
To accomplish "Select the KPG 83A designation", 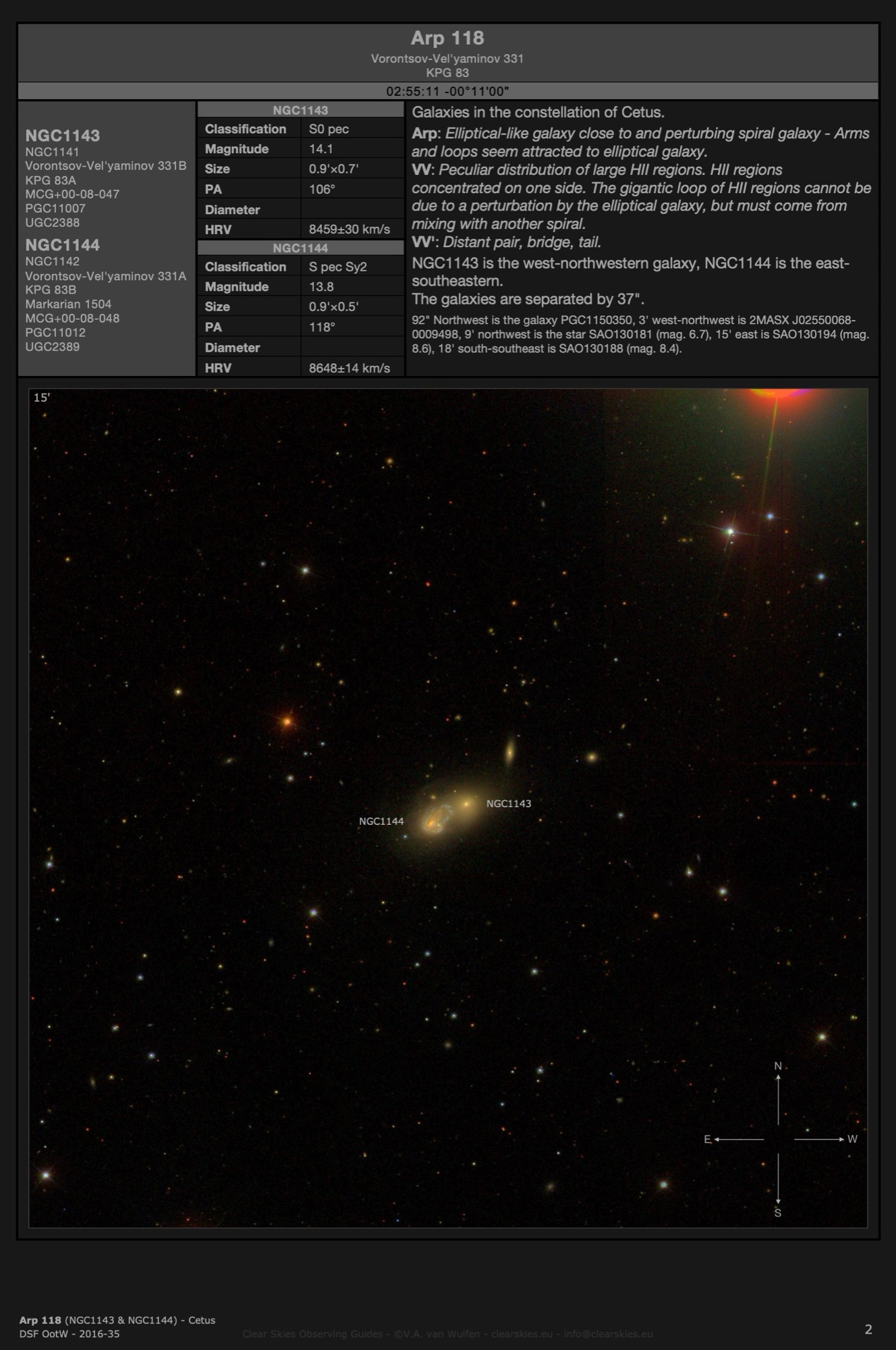I will point(51,180).
